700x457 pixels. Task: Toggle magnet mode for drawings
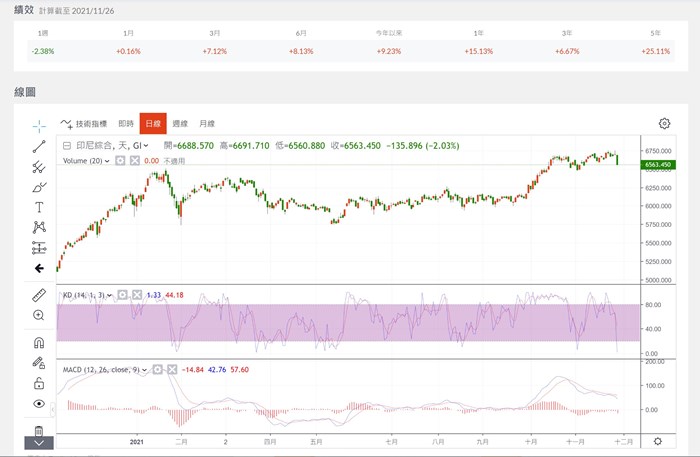pos(39,343)
